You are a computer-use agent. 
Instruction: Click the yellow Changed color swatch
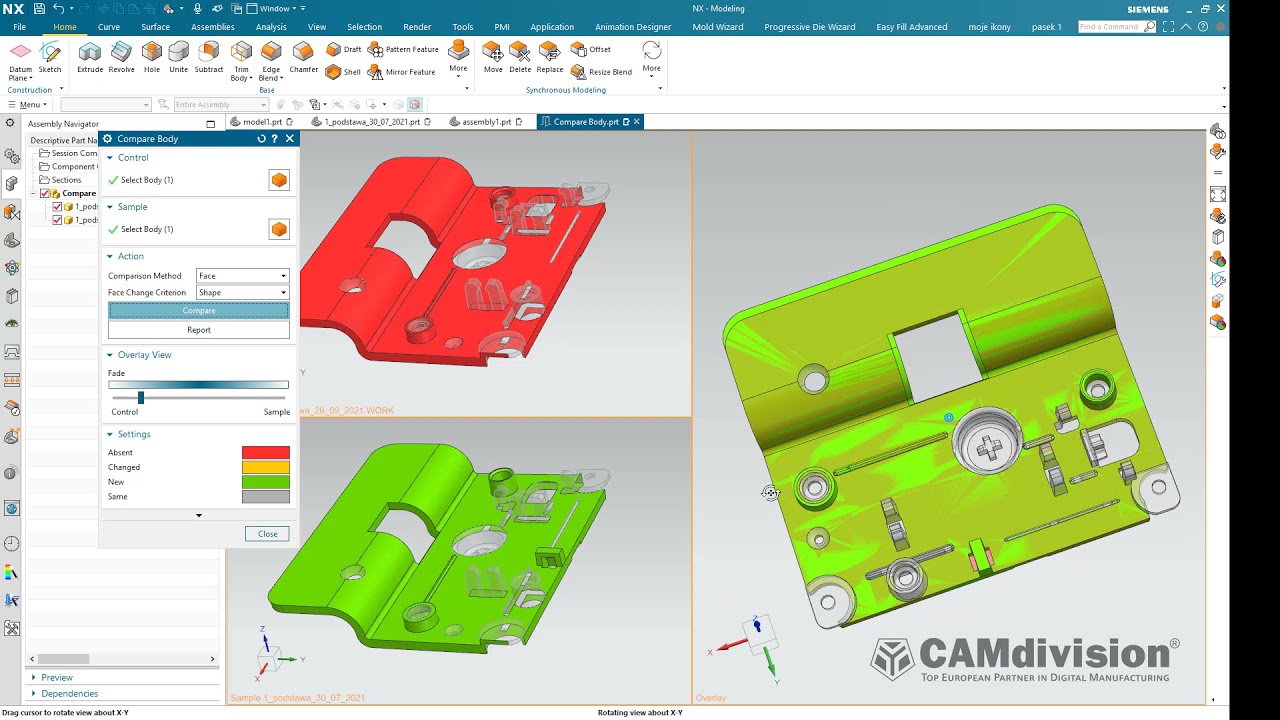266,467
